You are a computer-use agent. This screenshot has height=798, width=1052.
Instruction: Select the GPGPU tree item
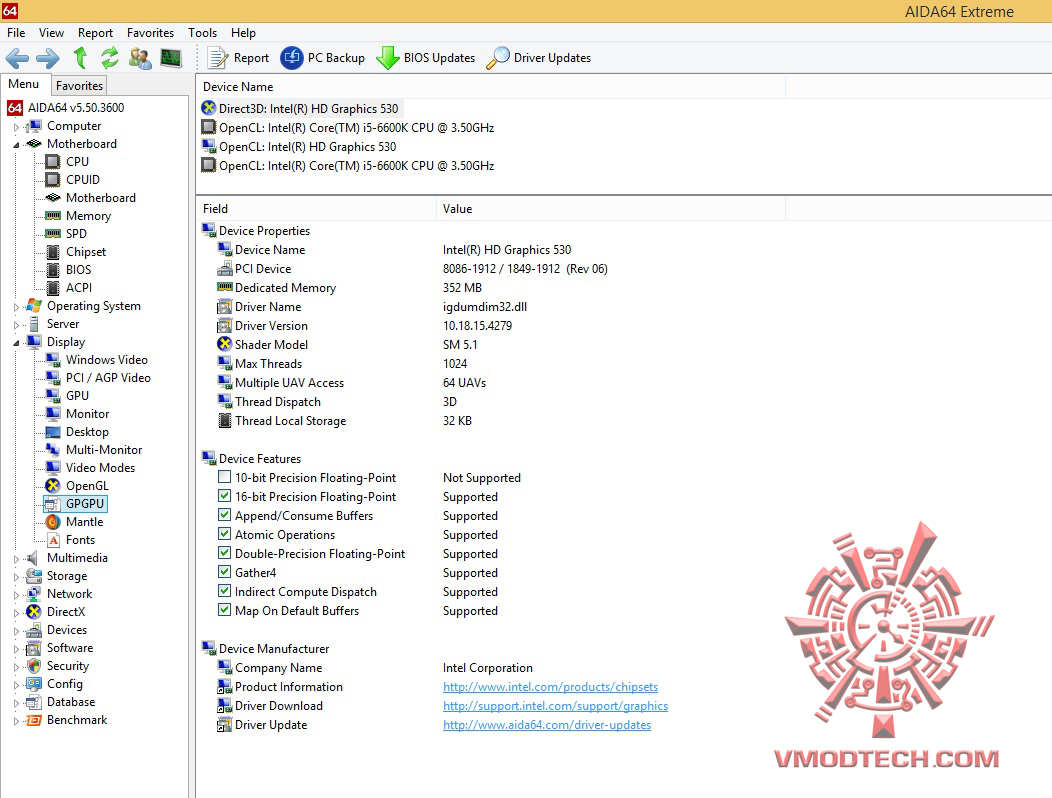point(85,504)
